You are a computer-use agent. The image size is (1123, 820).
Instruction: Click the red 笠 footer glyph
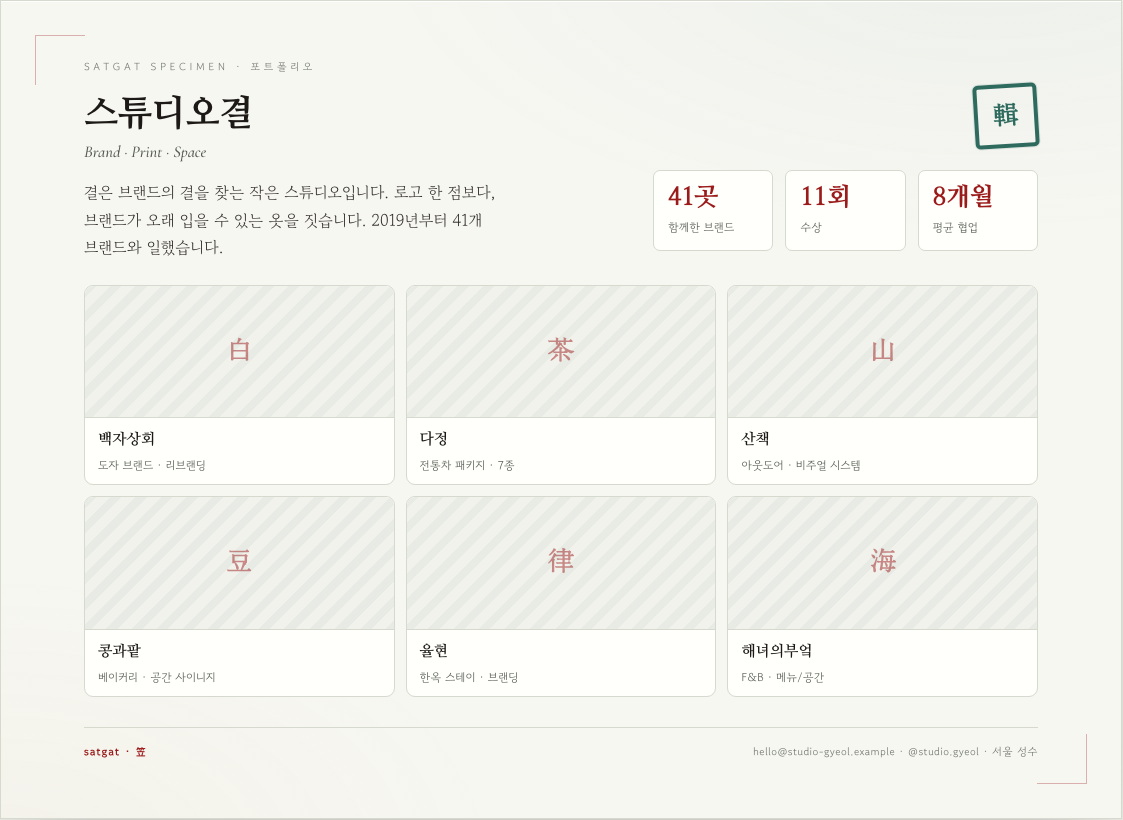click(140, 752)
